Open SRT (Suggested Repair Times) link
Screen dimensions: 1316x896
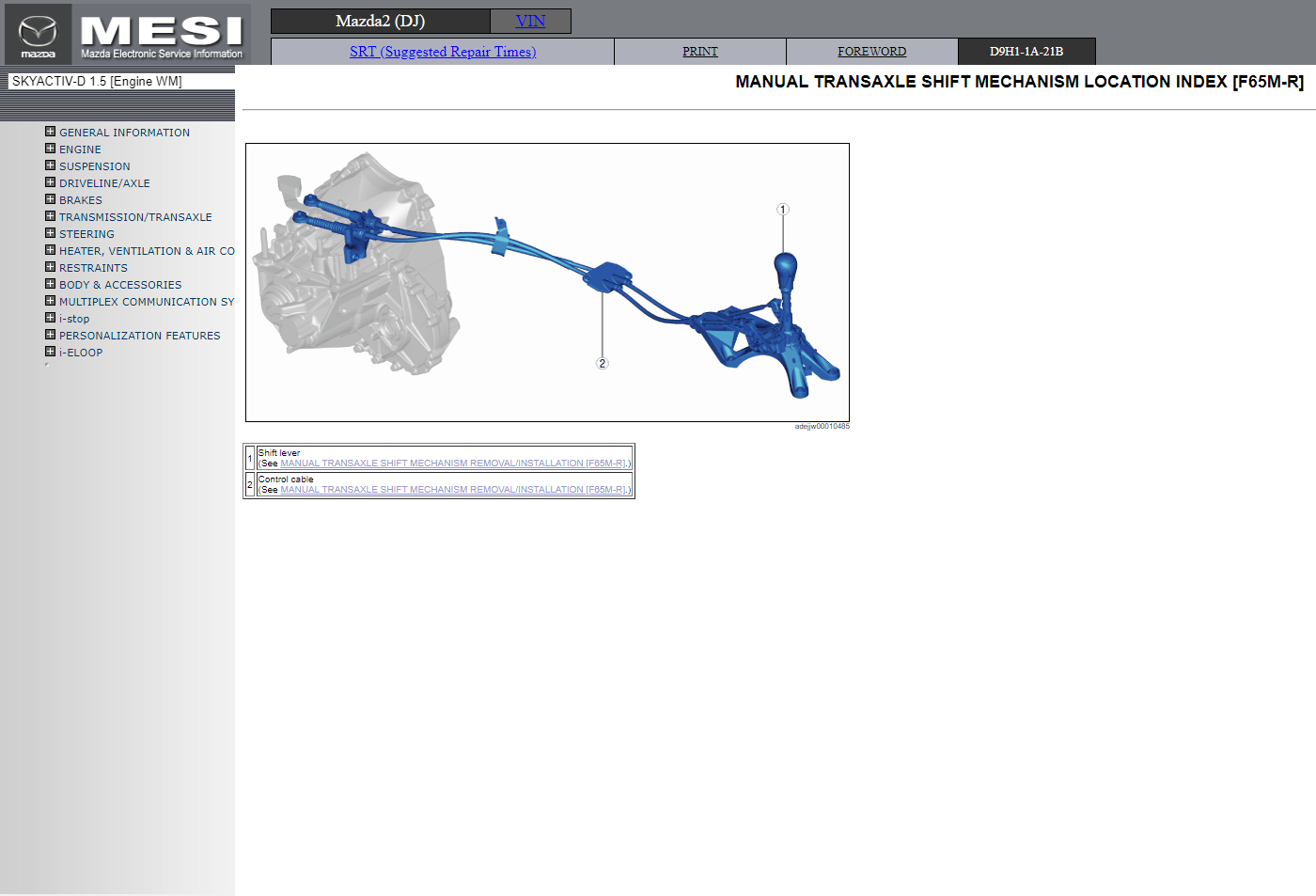point(443,52)
